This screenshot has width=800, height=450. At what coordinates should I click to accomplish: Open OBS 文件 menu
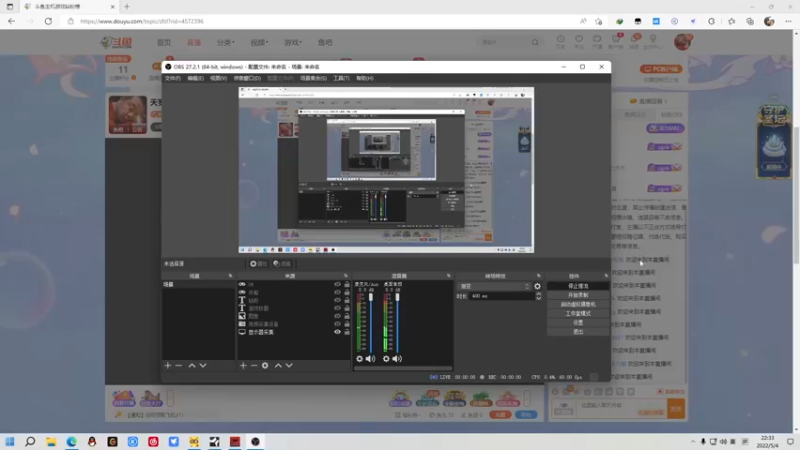pyautogui.click(x=173, y=78)
